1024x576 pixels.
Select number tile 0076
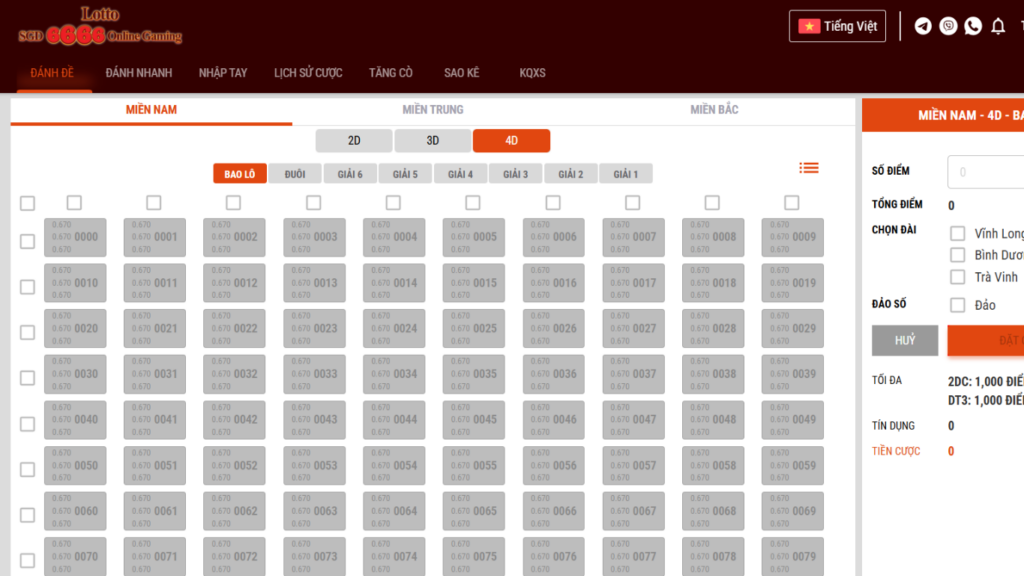(x=553, y=556)
